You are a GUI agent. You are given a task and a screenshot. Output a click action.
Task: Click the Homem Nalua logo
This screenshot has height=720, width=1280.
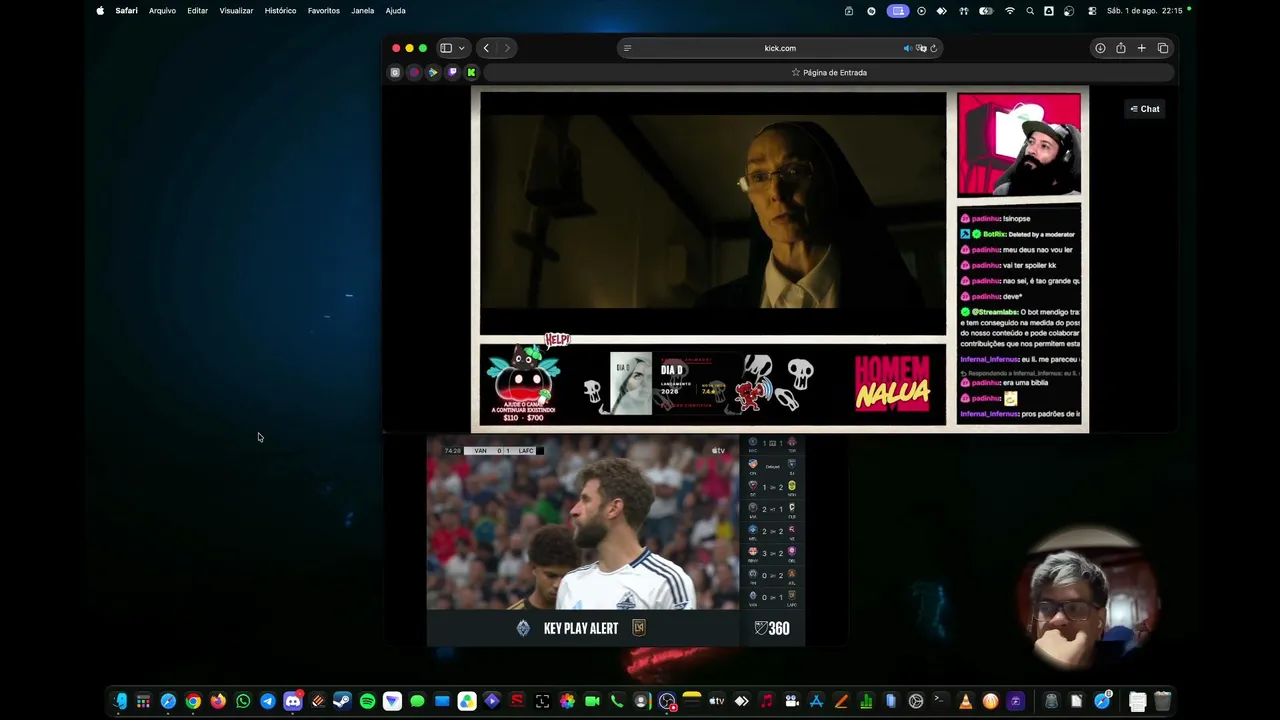[x=892, y=383]
